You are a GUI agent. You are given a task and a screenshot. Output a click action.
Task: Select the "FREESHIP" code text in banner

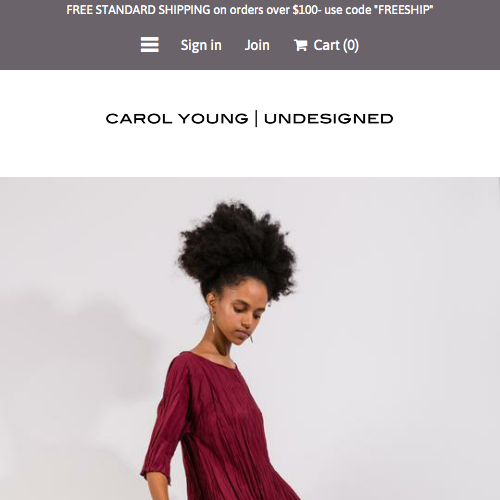pyautogui.click(x=404, y=10)
